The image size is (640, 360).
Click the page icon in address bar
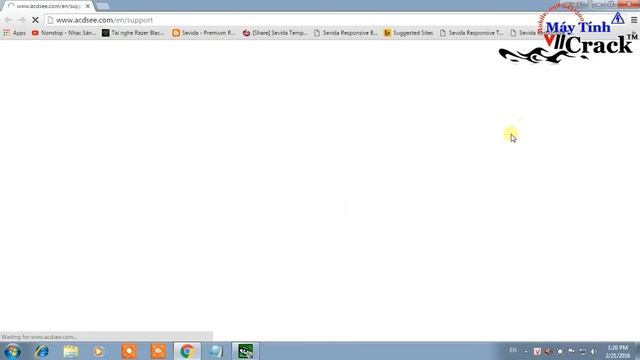[x=50, y=20]
